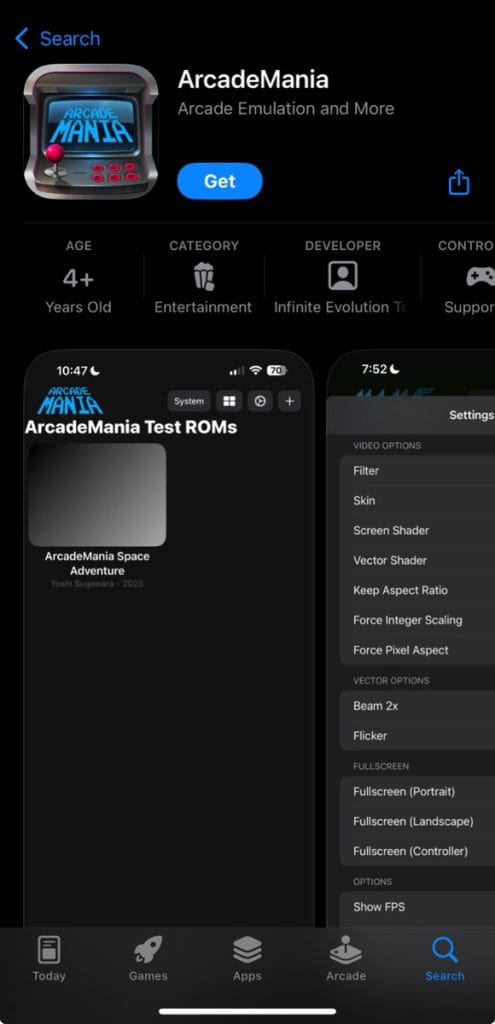
Task: View the 4+ age rating
Action: pos(78,279)
